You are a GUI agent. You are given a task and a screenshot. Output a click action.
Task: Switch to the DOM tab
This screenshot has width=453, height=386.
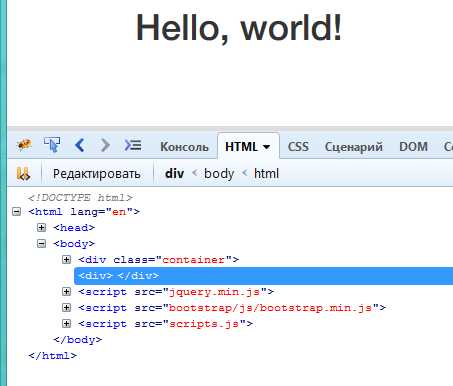(413, 147)
